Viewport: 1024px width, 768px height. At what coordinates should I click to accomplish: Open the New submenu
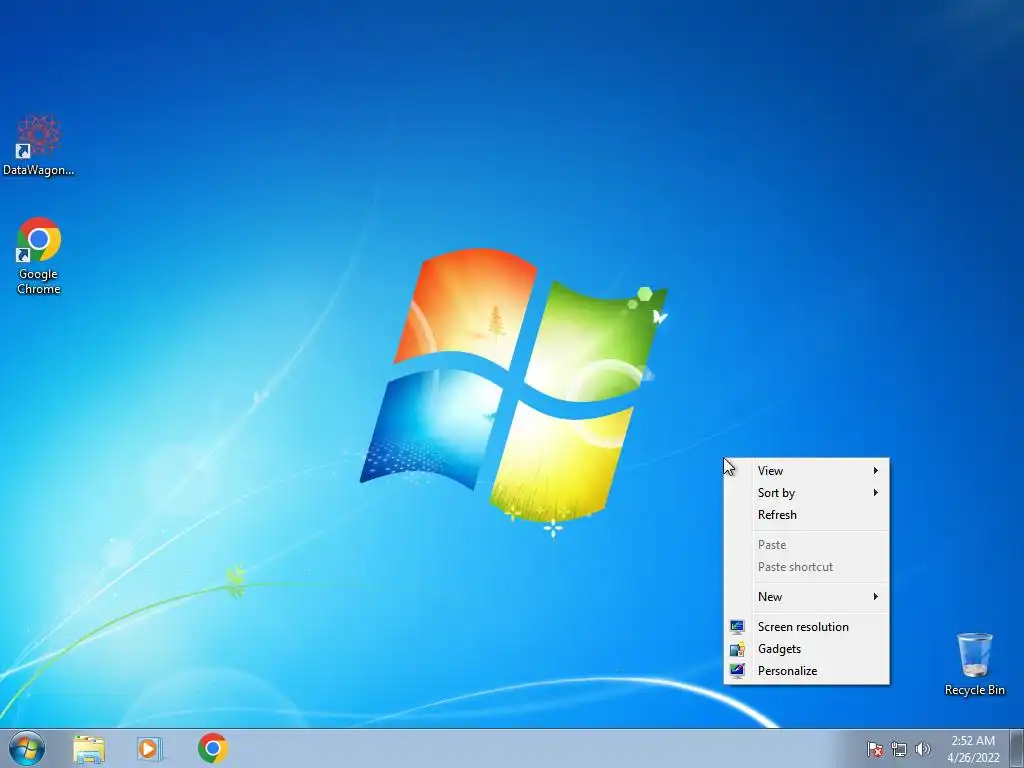807,597
